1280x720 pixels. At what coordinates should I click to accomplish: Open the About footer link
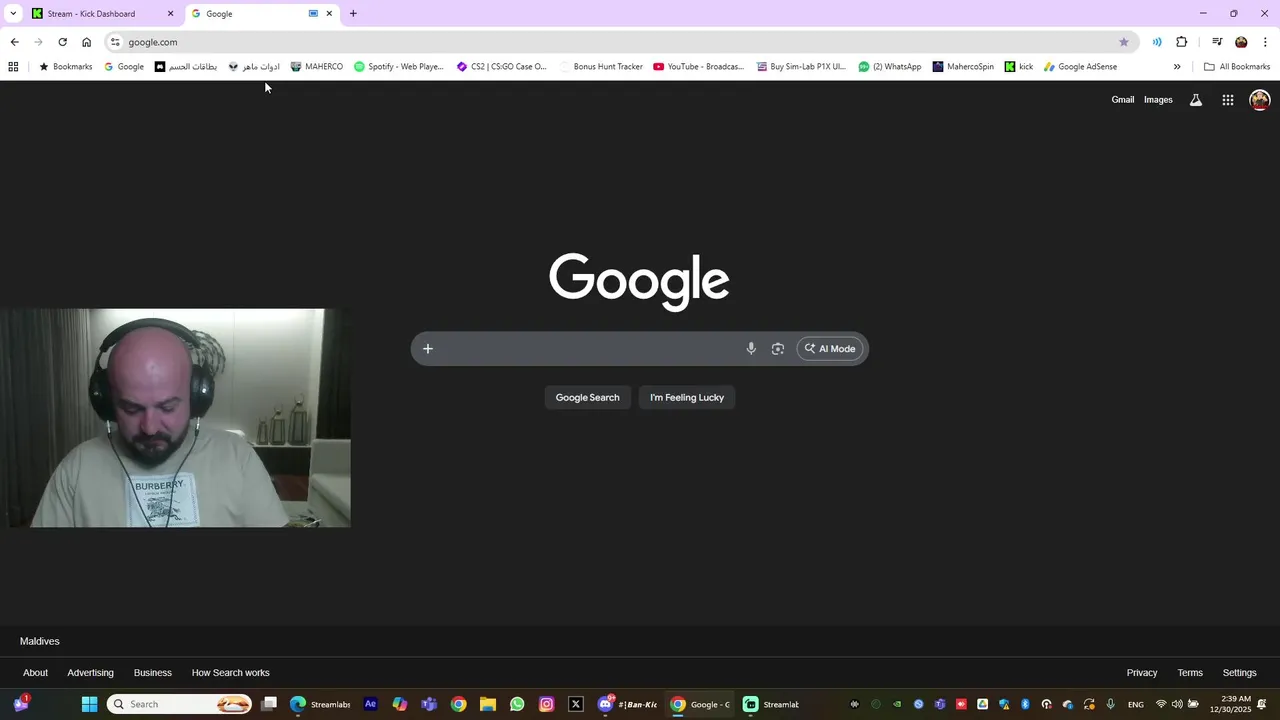tap(35, 673)
